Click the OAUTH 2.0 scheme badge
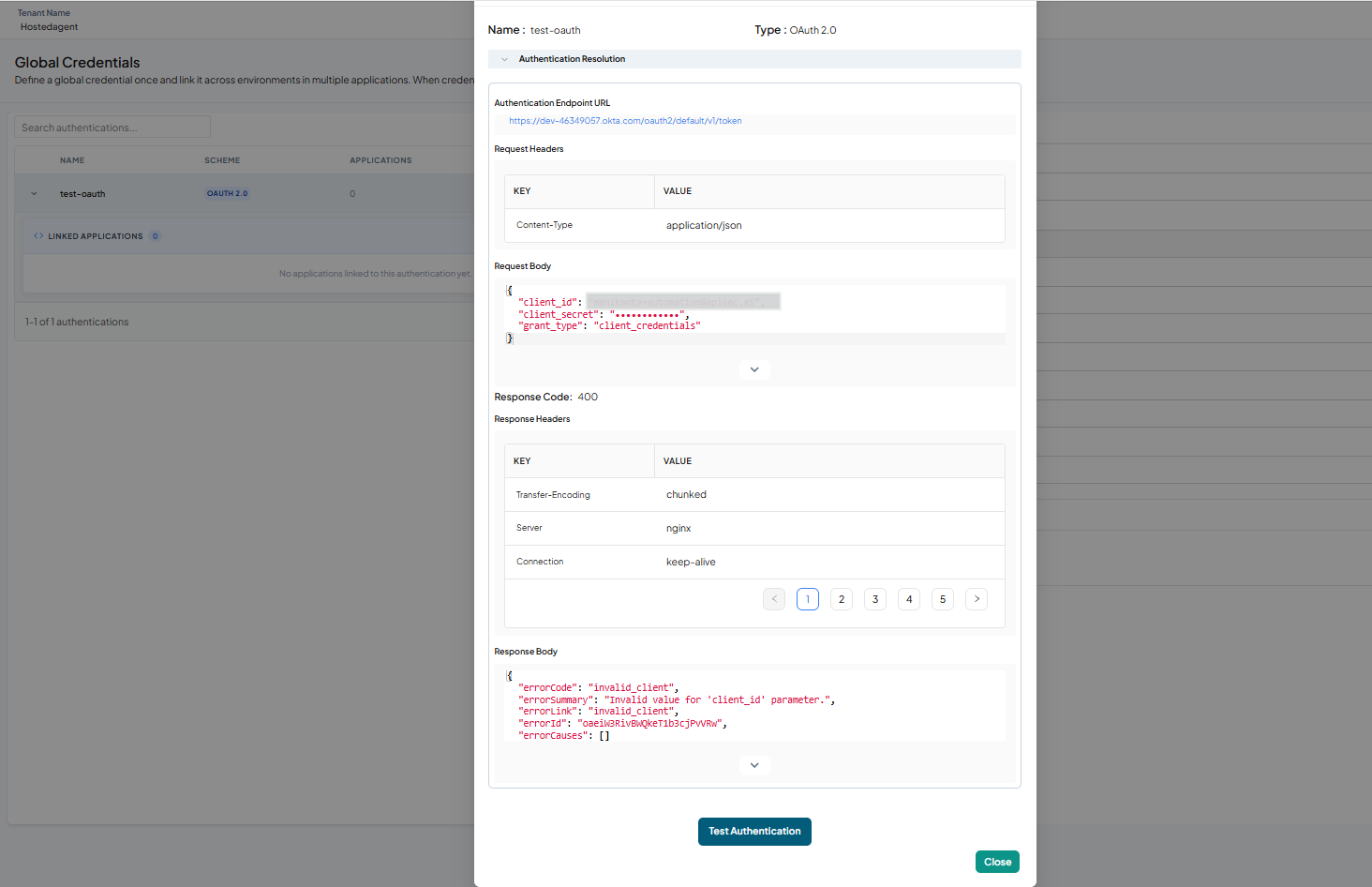 tap(228, 194)
